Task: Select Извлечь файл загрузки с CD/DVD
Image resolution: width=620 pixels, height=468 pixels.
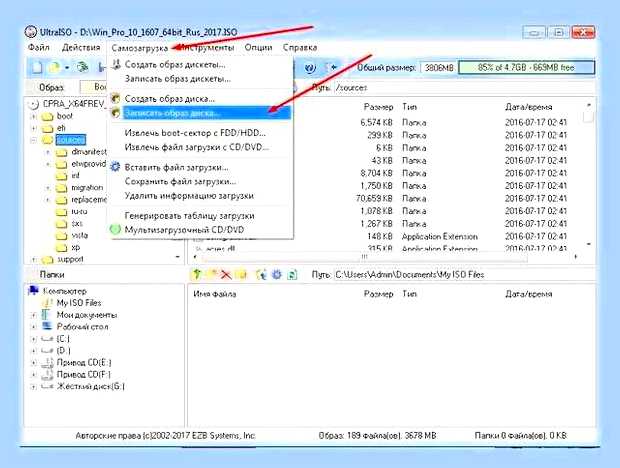Action: (x=200, y=147)
